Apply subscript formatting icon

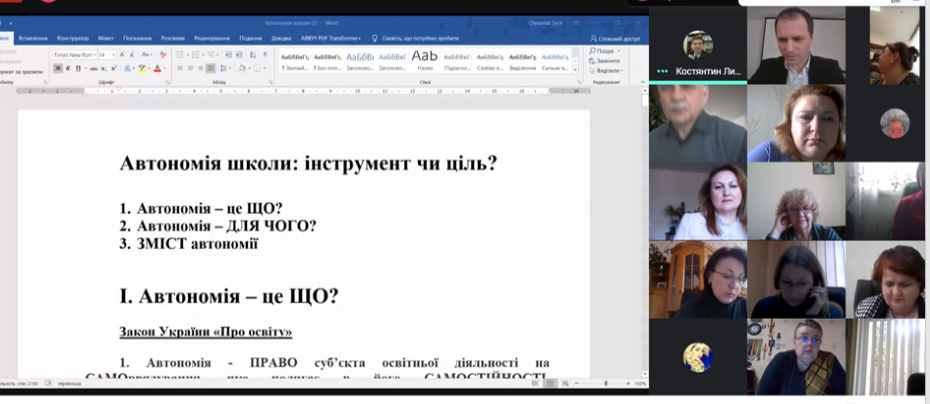[x=104, y=68]
